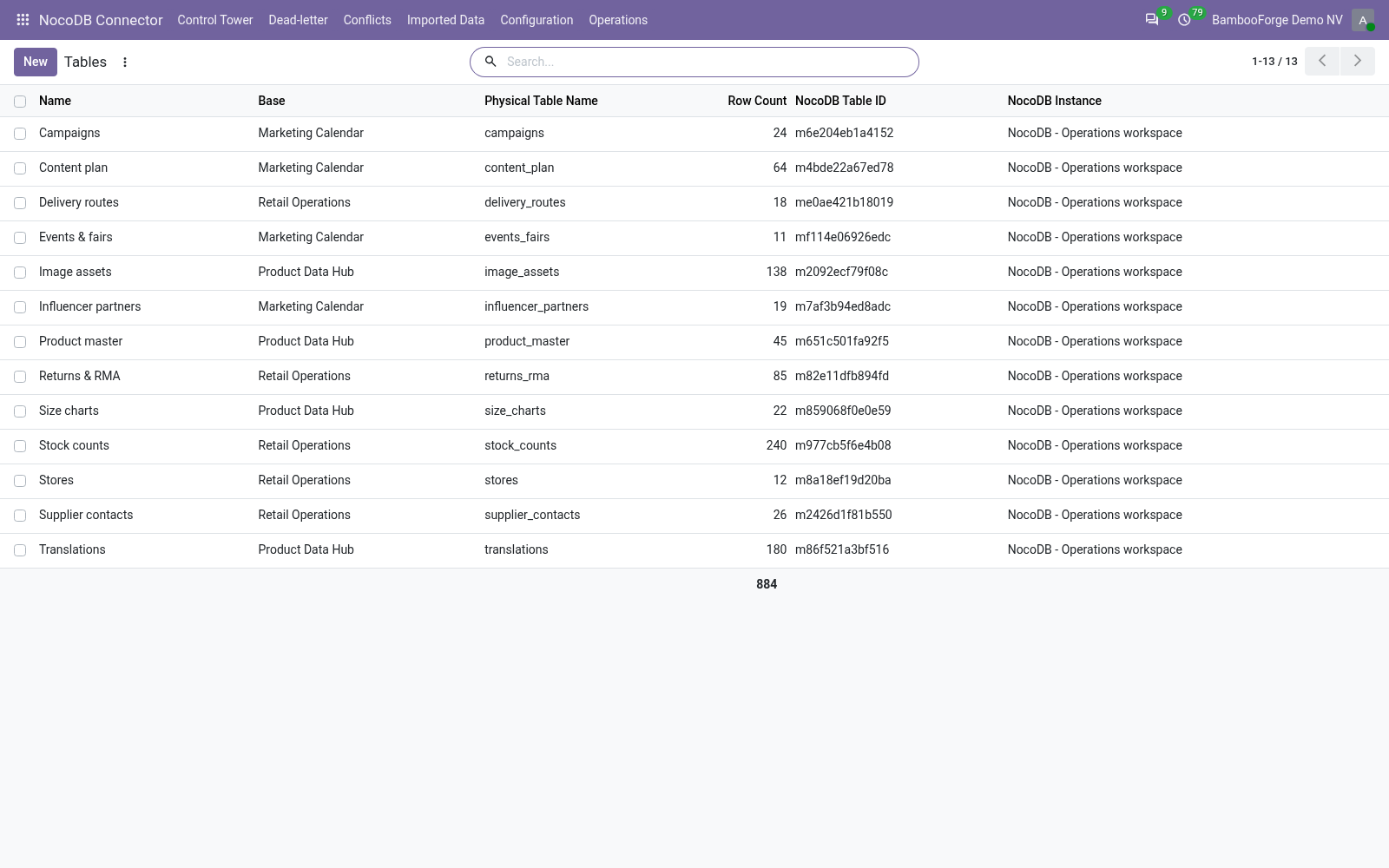Click the content_plan physical name cell
The height and width of the screenshot is (868, 1389).
(x=519, y=168)
